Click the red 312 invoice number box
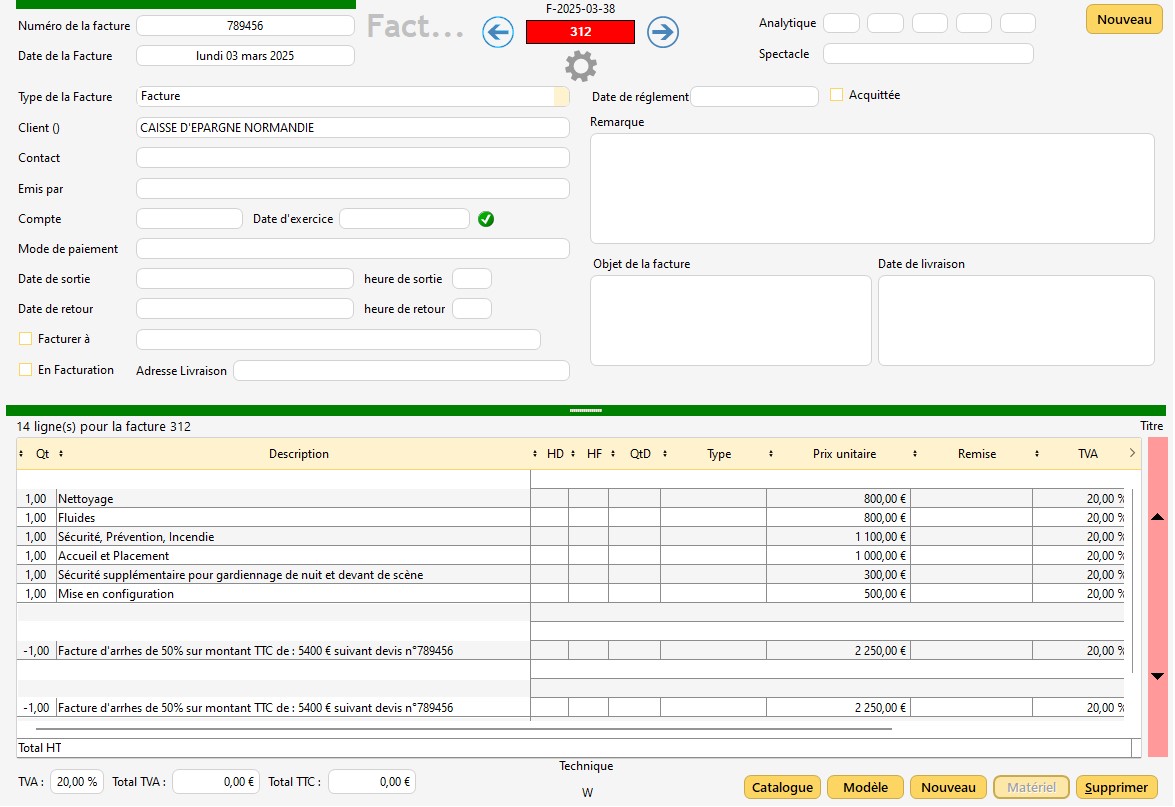Screen dimensions: 1175x807 pos(580,32)
